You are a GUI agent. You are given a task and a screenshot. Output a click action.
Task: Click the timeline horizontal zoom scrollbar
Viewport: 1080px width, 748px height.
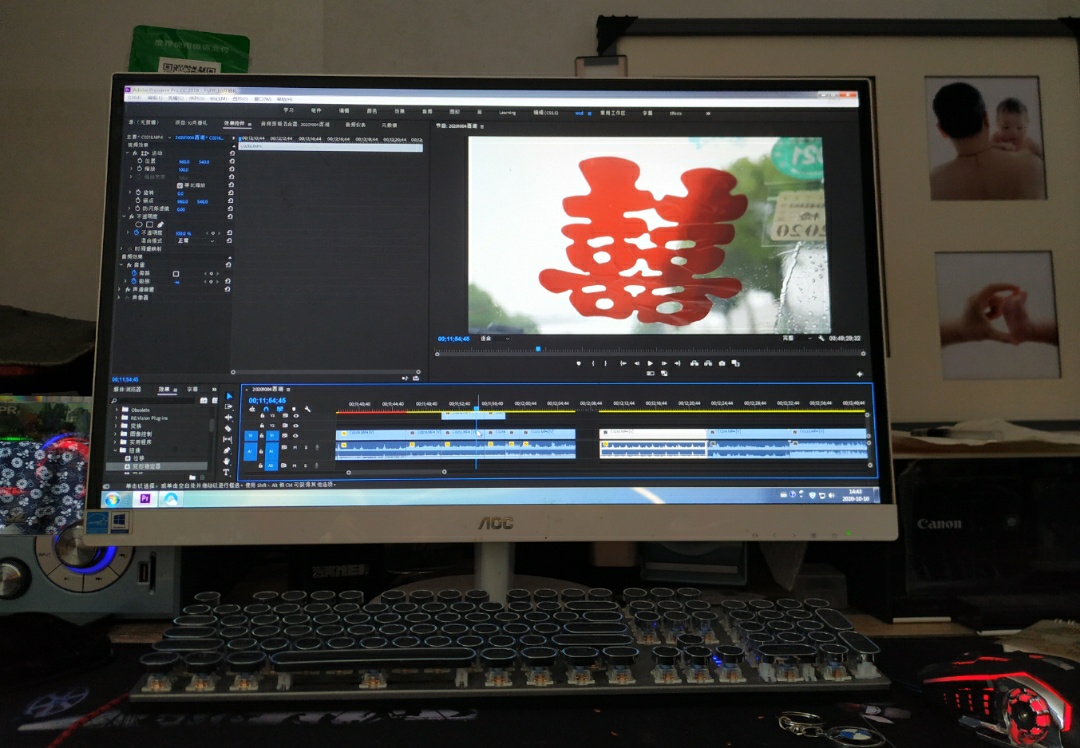396,472
